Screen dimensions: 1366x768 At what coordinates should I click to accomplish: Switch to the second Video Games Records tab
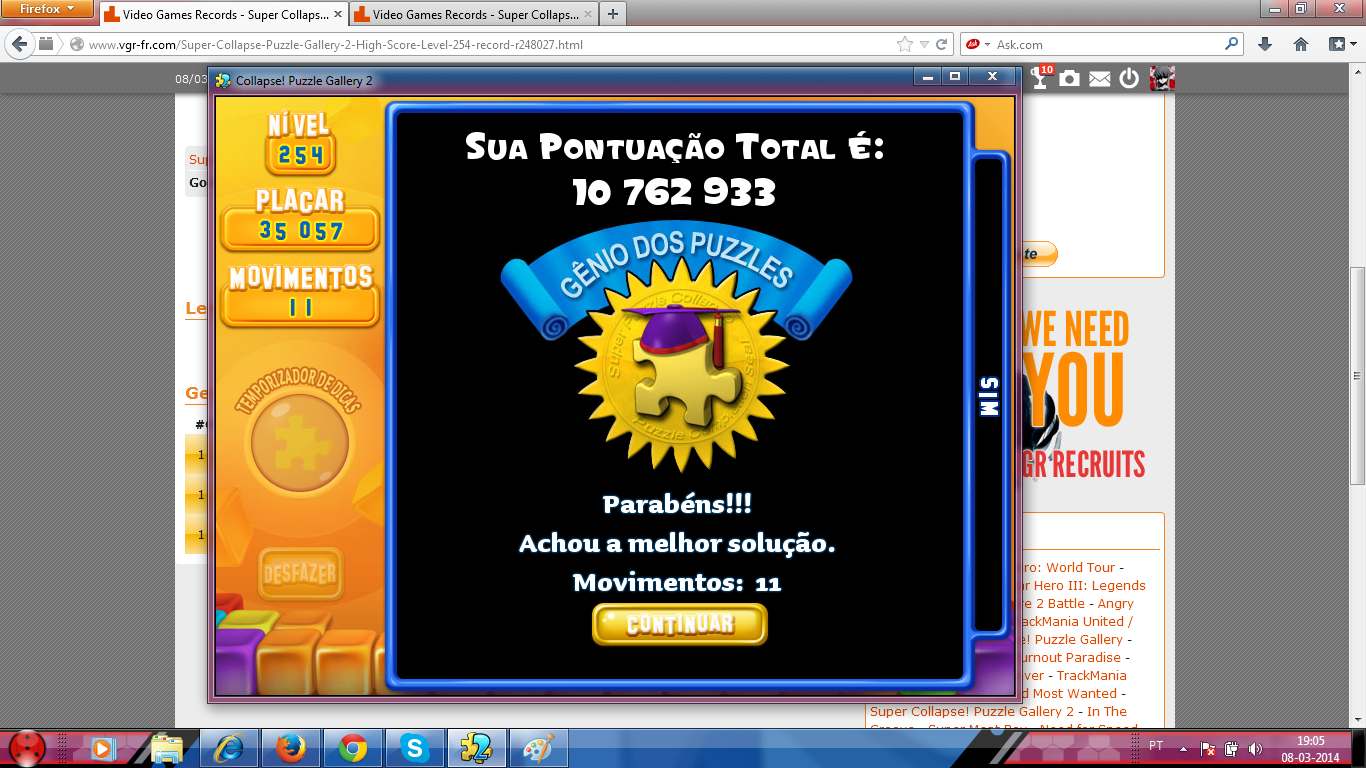[470, 15]
